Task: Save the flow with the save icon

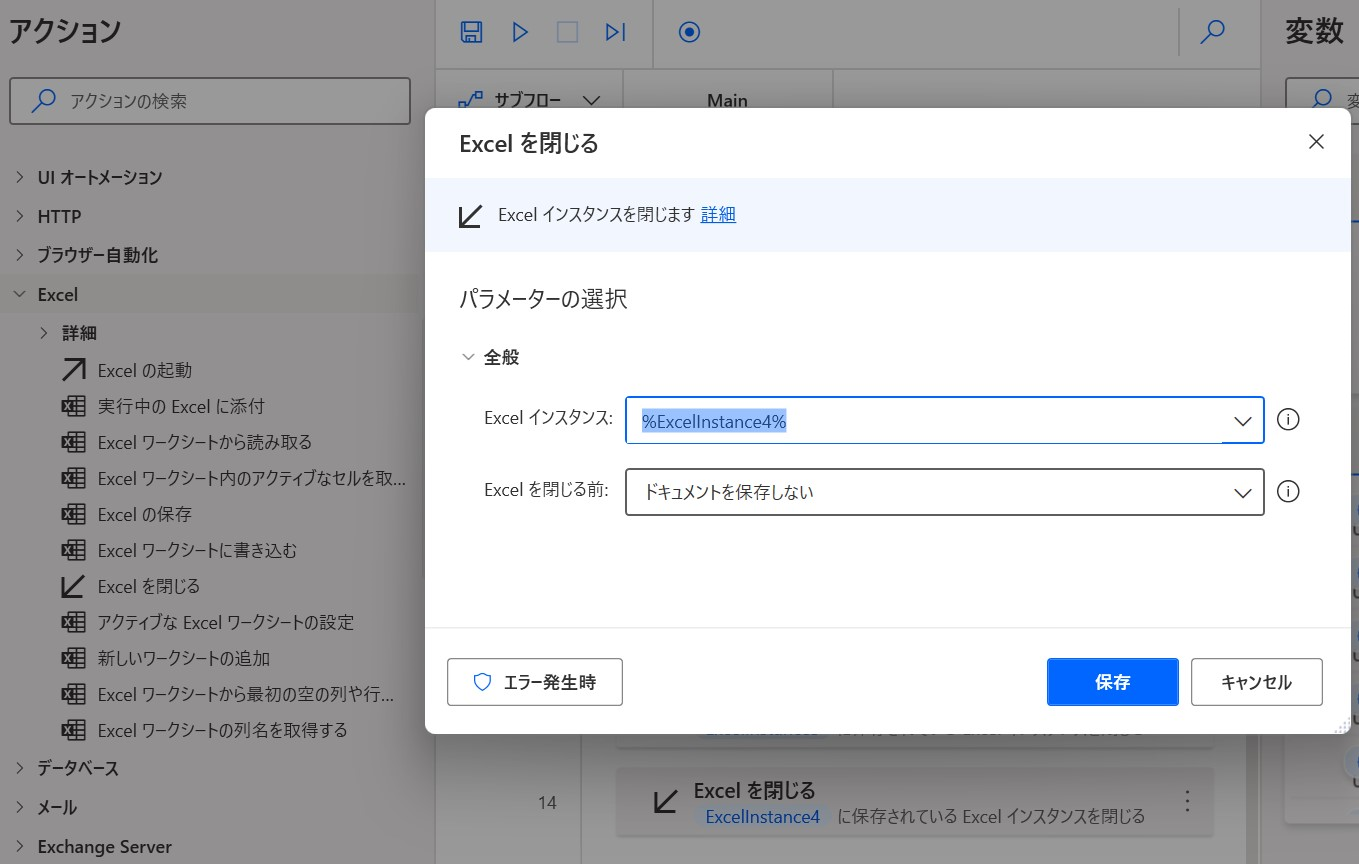Action: coord(470,31)
